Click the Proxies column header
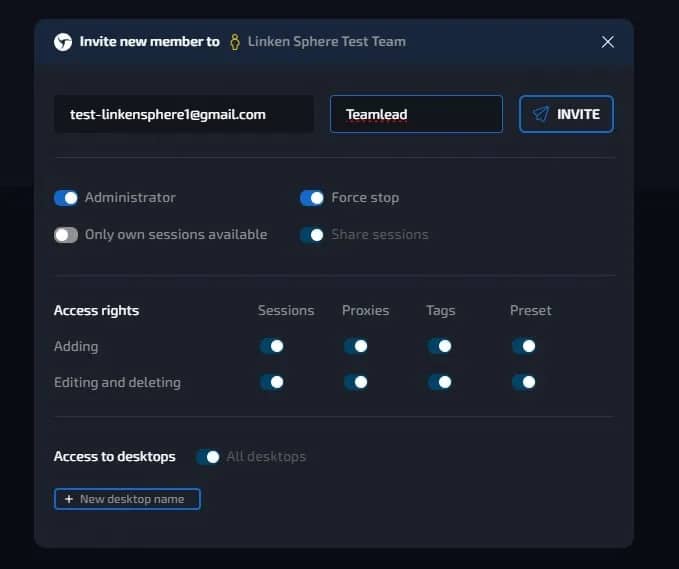This screenshot has width=679, height=569. [365, 310]
